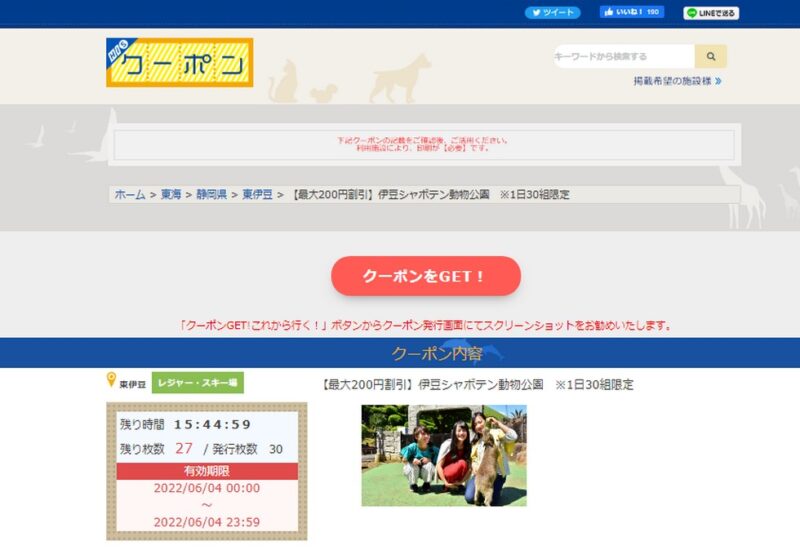This screenshot has height=550, width=800.
Task: Click the 残り時間 countdown timer
Action: (212, 425)
